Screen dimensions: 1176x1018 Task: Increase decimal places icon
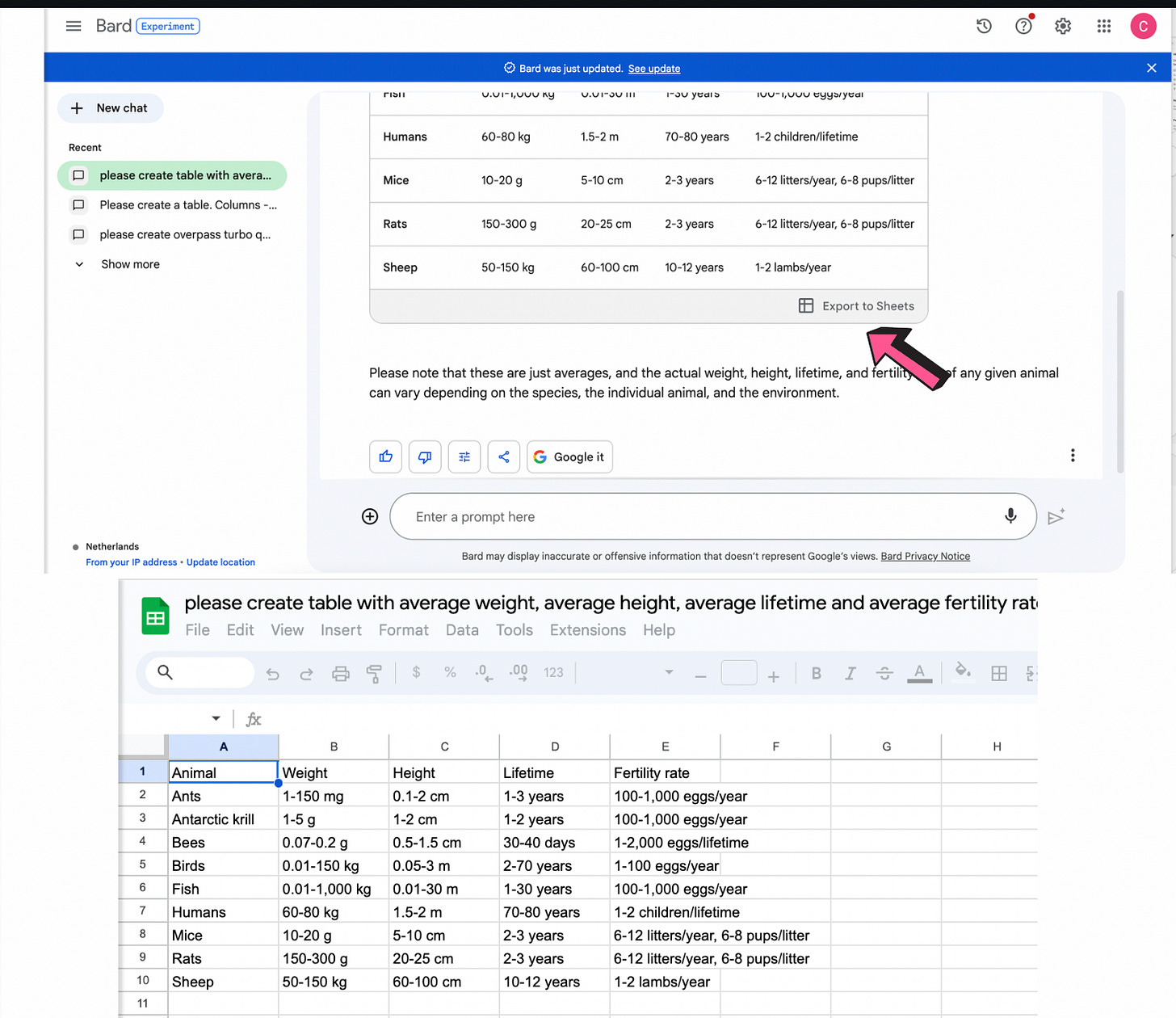tap(519, 673)
